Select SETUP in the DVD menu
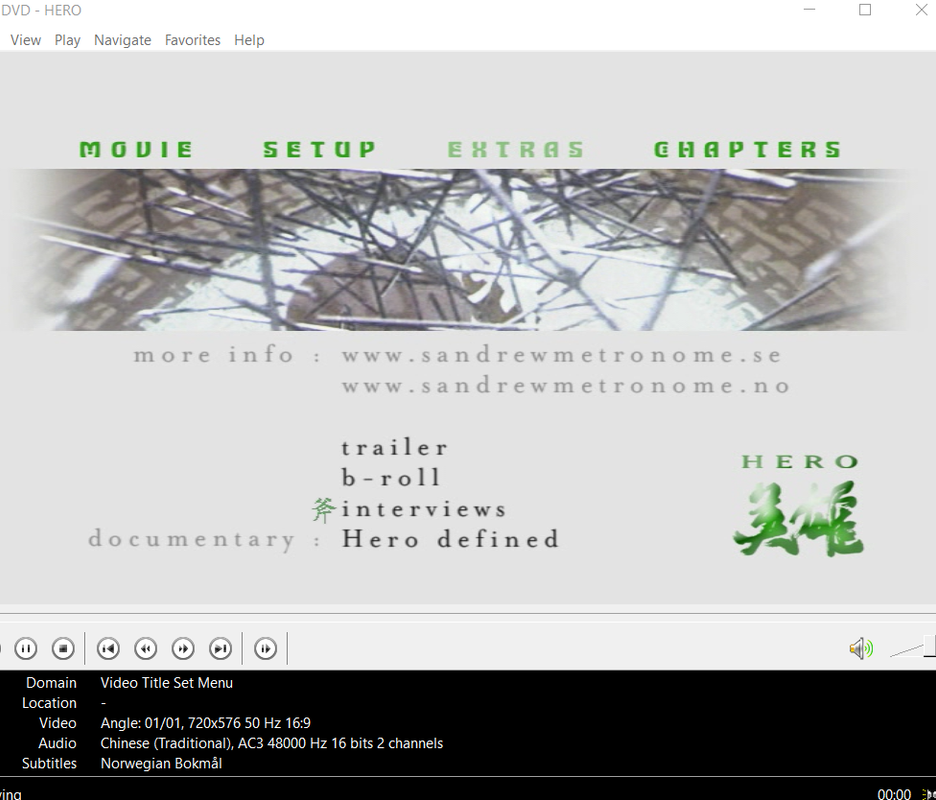Image resolution: width=936 pixels, height=800 pixels. pos(320,149)
